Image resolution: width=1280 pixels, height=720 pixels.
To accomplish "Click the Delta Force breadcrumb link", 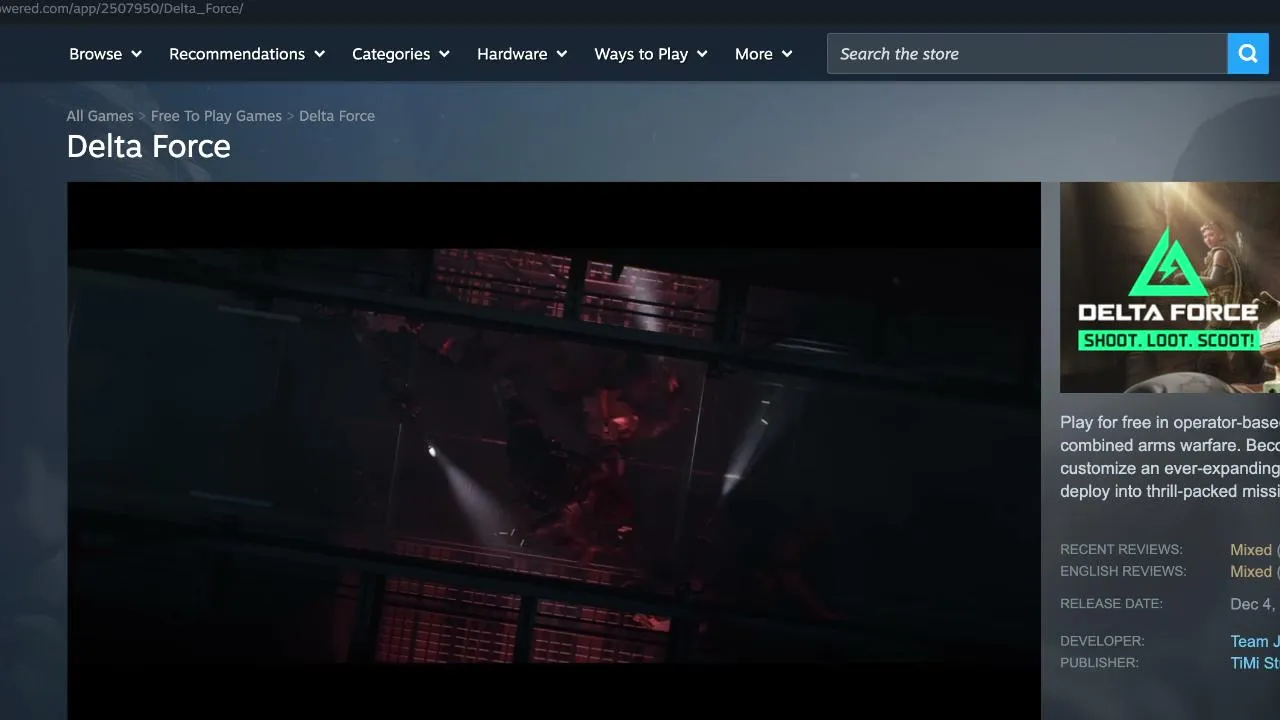I will 337,116.
